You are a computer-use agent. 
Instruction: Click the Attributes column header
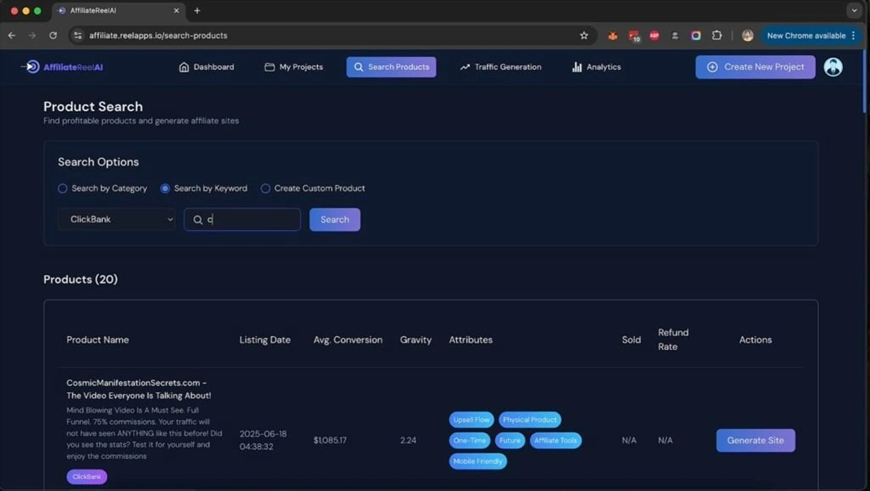point(471,340)
